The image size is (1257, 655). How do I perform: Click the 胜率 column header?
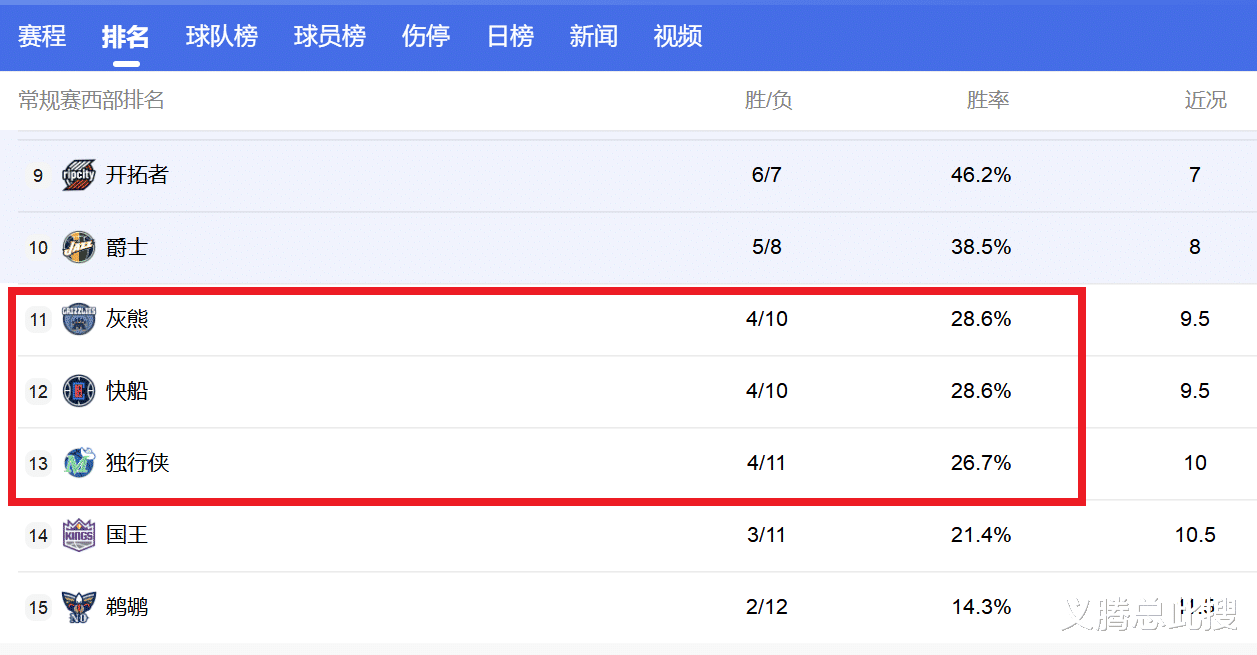pyautogui.click(x=988, y=100)
